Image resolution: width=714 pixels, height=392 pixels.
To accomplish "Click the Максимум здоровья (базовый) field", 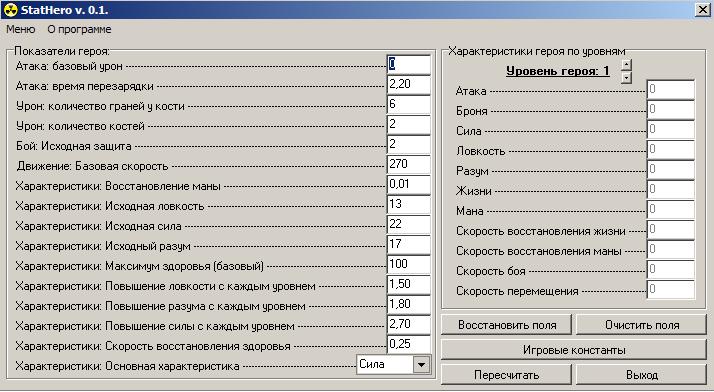I will coord(408,265).
